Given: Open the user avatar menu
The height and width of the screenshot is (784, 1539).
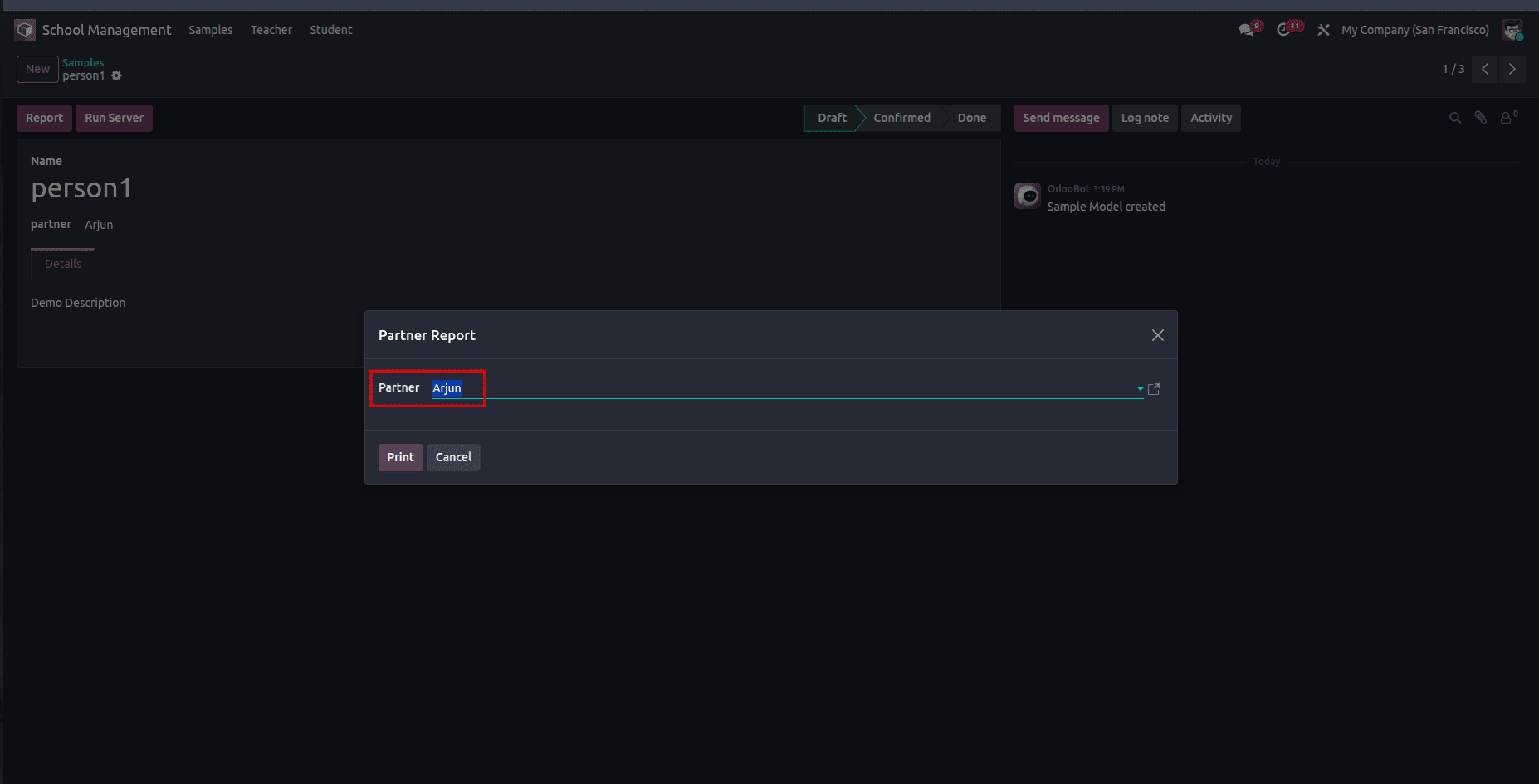Looking at the screenshot, I should point(1512,29).
